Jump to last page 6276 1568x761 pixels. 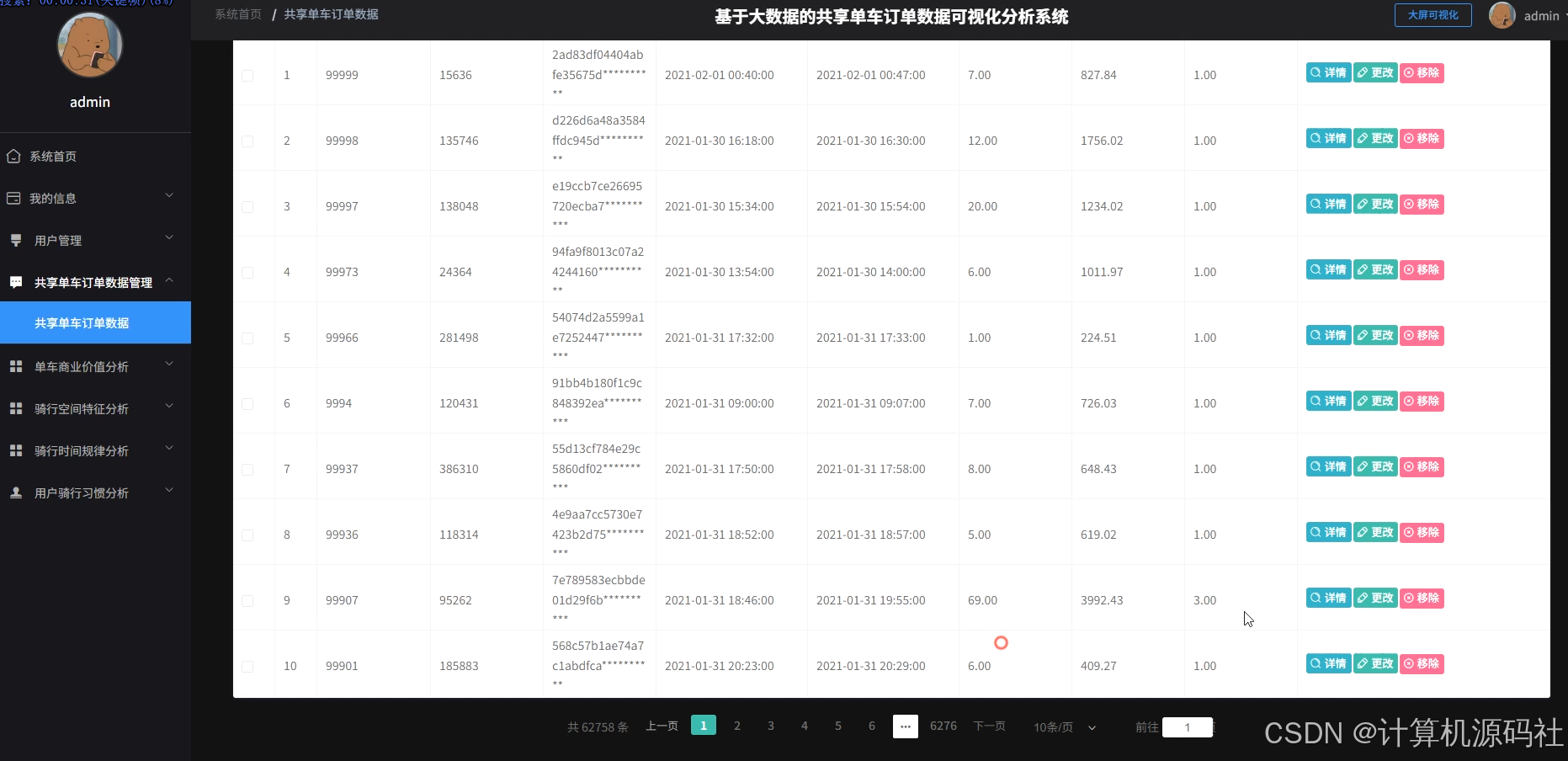click(x=943, y=726)
